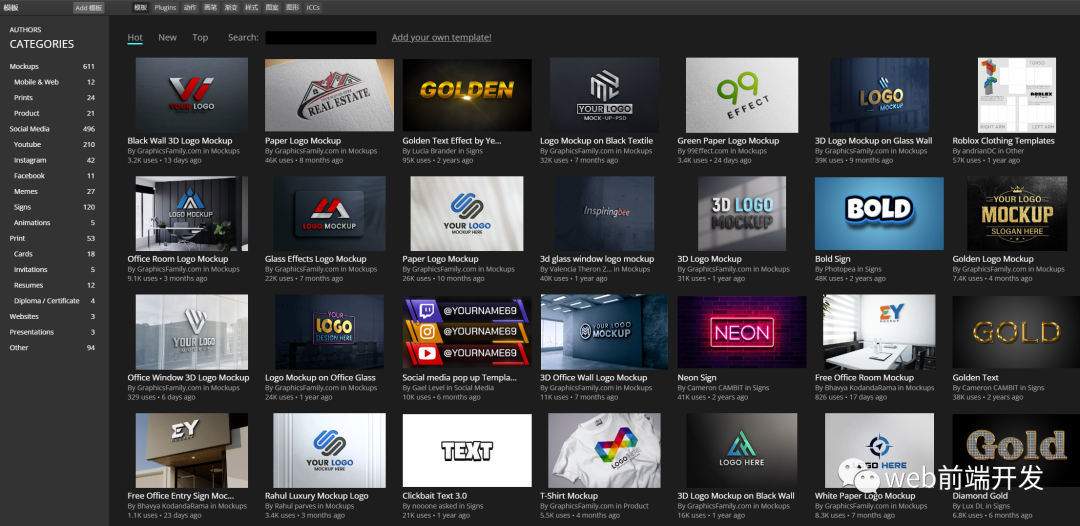Screen dimensions: 1080x526
Task: Select the Product subcategory
Action: click(52, 114)
